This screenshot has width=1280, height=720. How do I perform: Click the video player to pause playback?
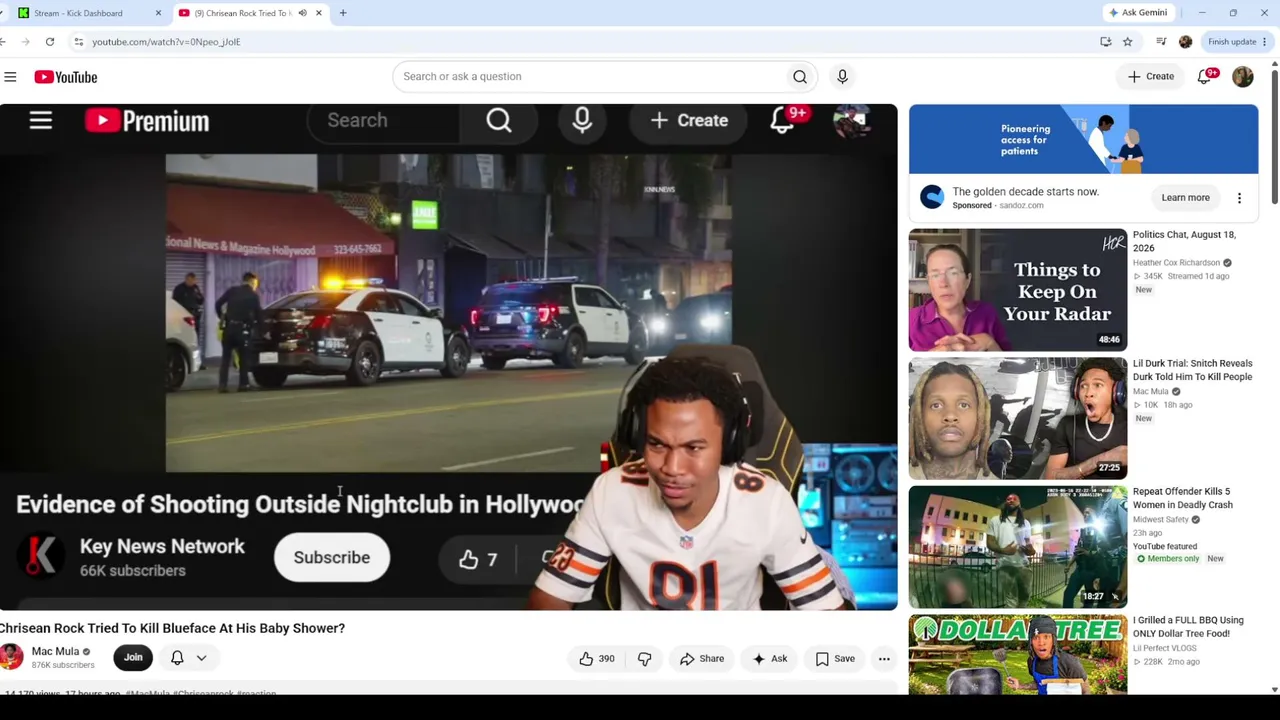(x=448, y=357)
